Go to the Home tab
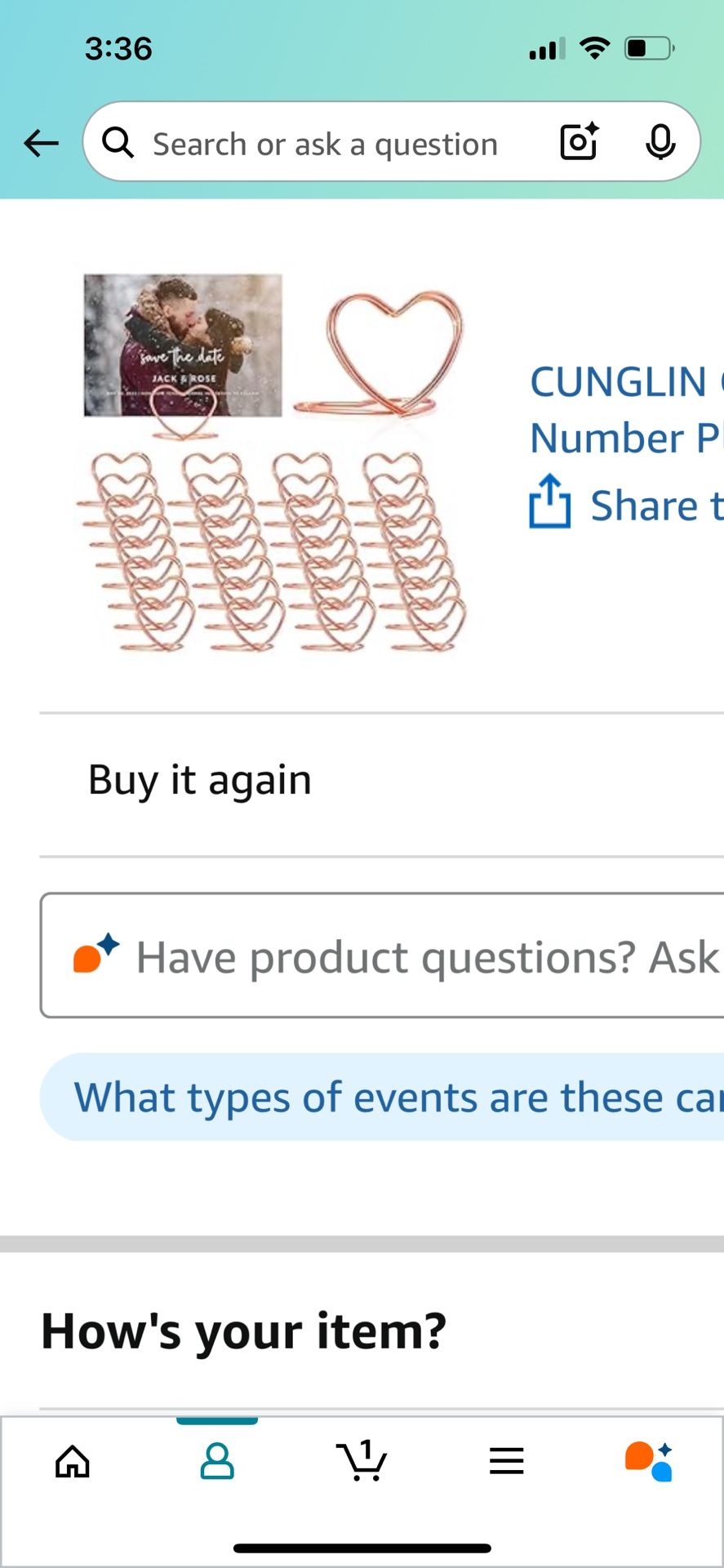724x1568 pixels. click(x=73, y=1461)
